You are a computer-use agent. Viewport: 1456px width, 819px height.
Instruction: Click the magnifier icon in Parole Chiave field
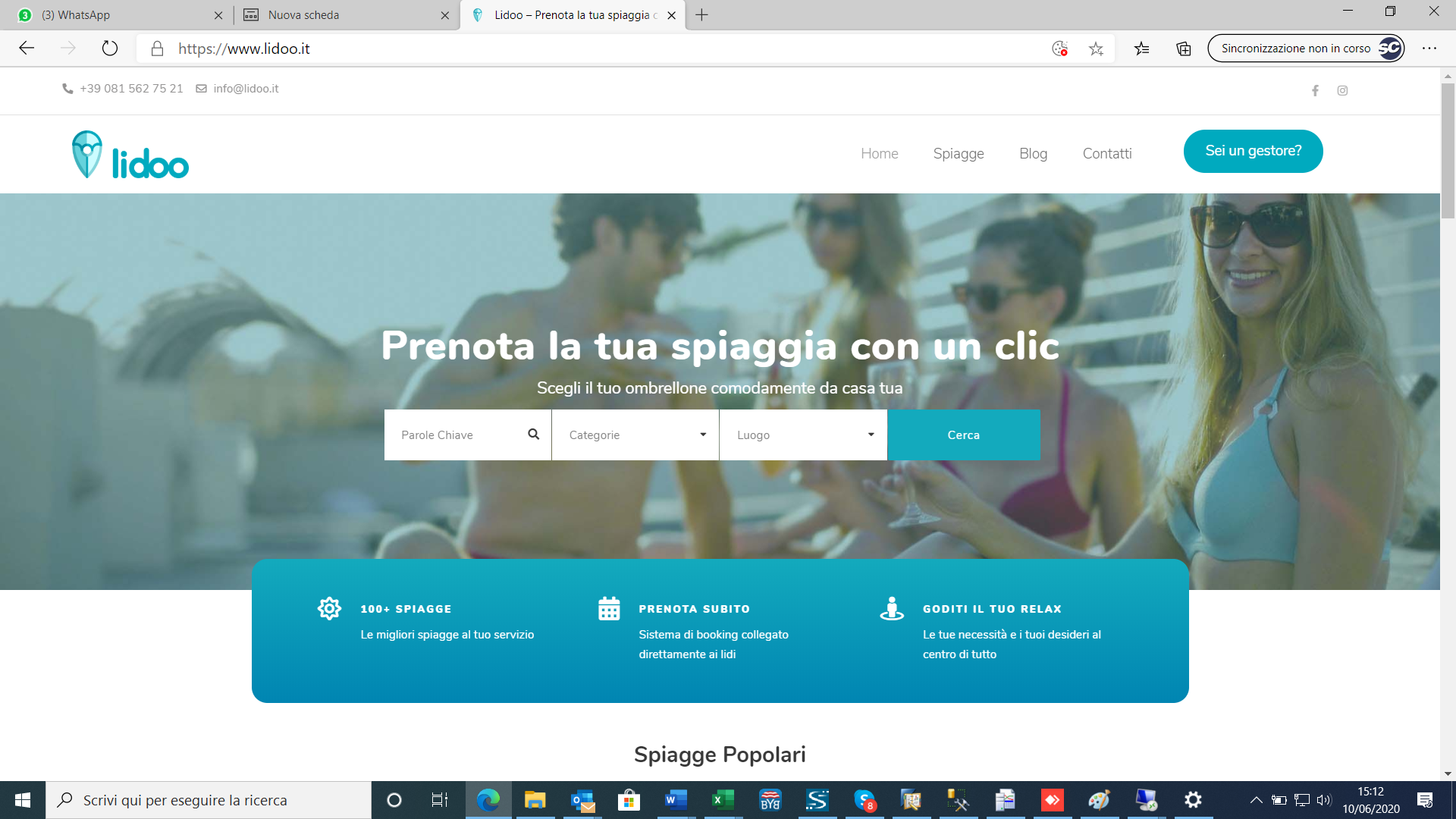534,434
